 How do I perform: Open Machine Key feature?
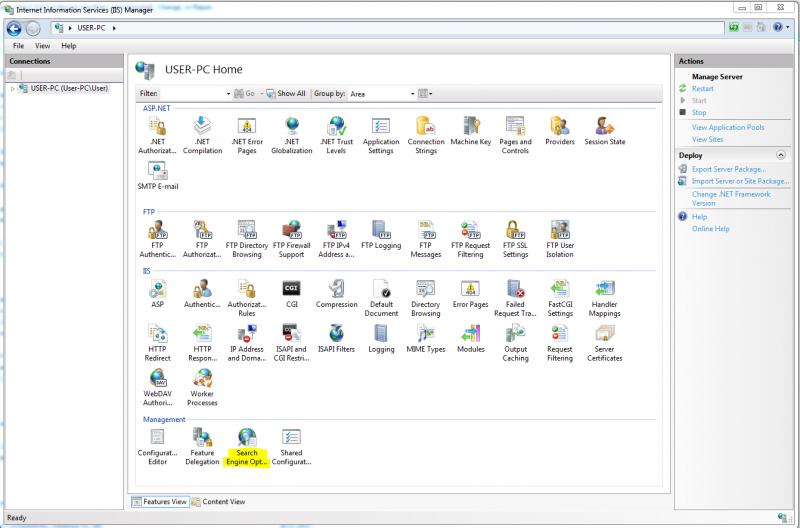[470, 131]
